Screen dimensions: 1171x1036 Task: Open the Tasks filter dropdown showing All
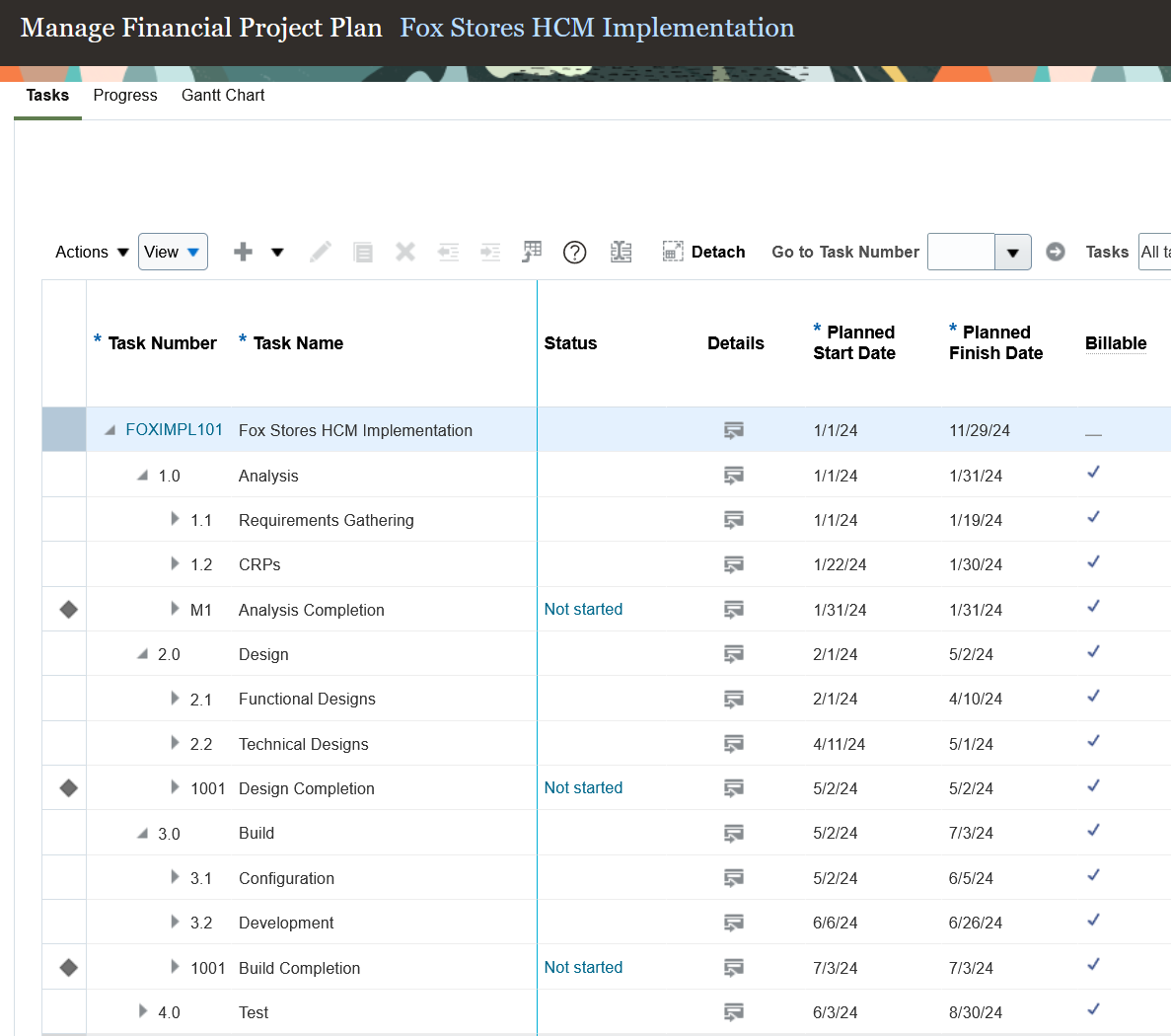pos(1154,252)
